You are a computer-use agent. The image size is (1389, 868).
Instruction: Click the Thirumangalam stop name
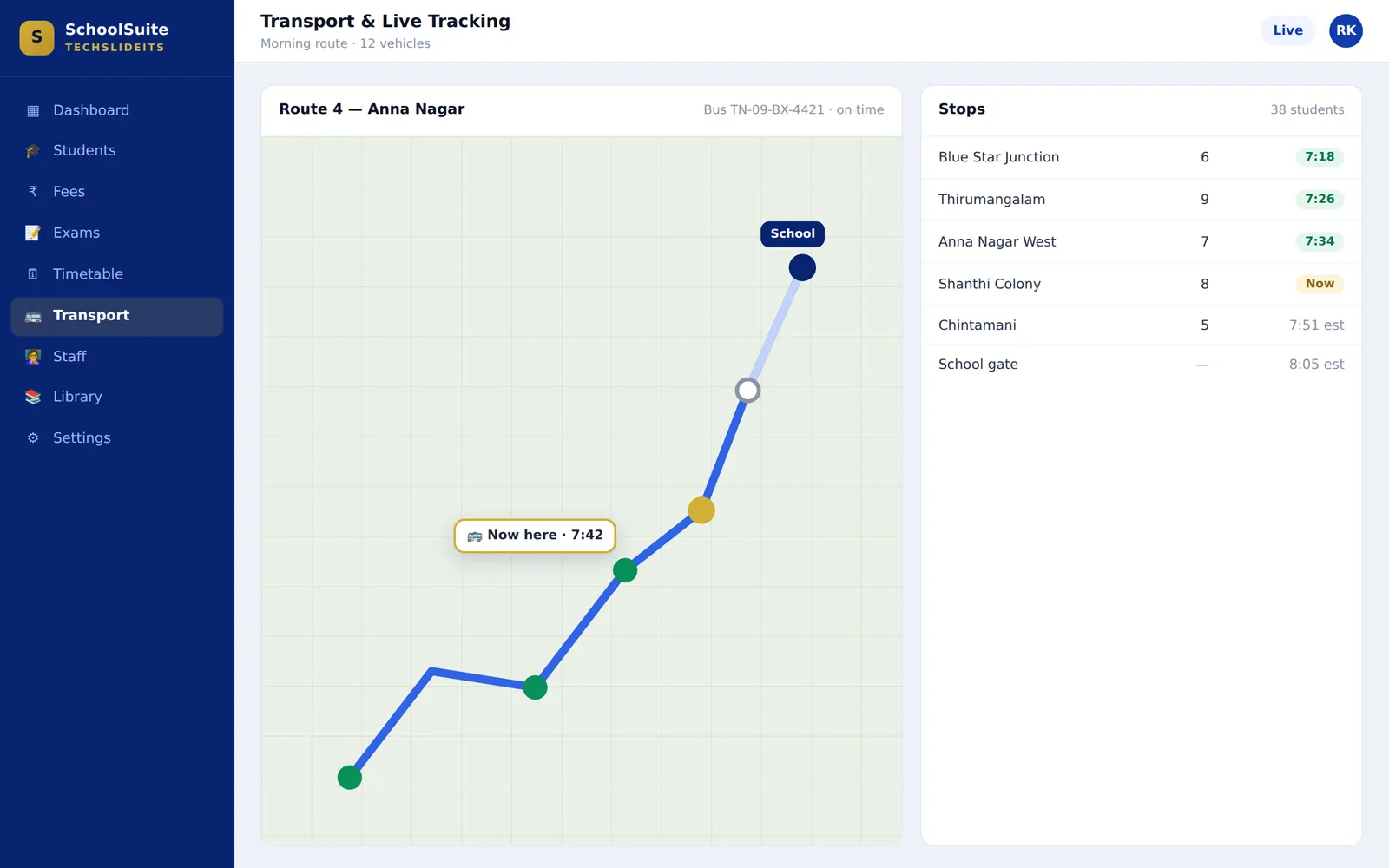tap(991, 200)
